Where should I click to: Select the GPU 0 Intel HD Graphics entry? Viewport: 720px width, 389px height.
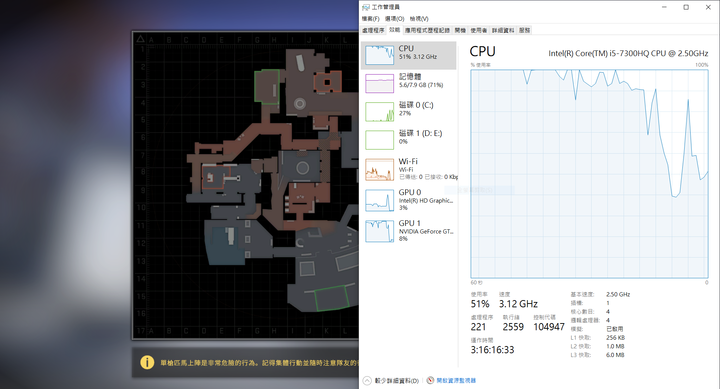(408, 200)
